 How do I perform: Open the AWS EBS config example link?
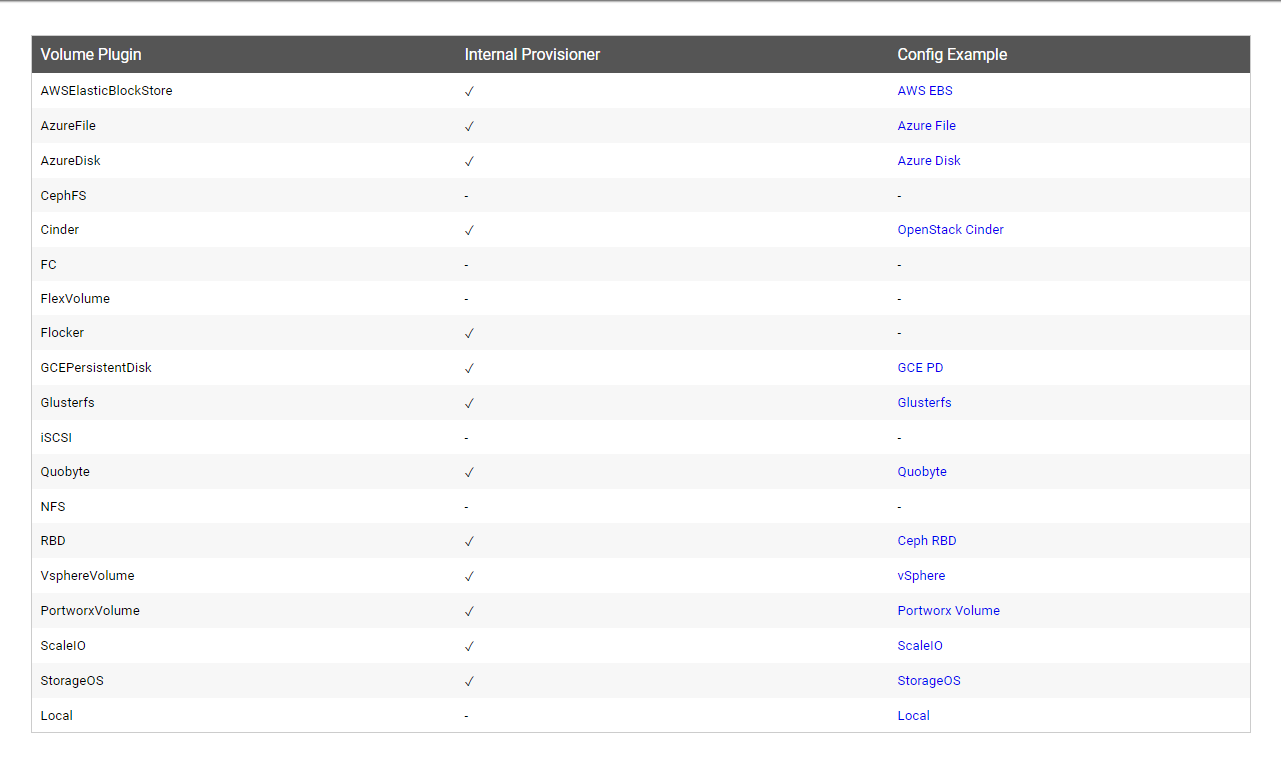[x=925, y=91]
